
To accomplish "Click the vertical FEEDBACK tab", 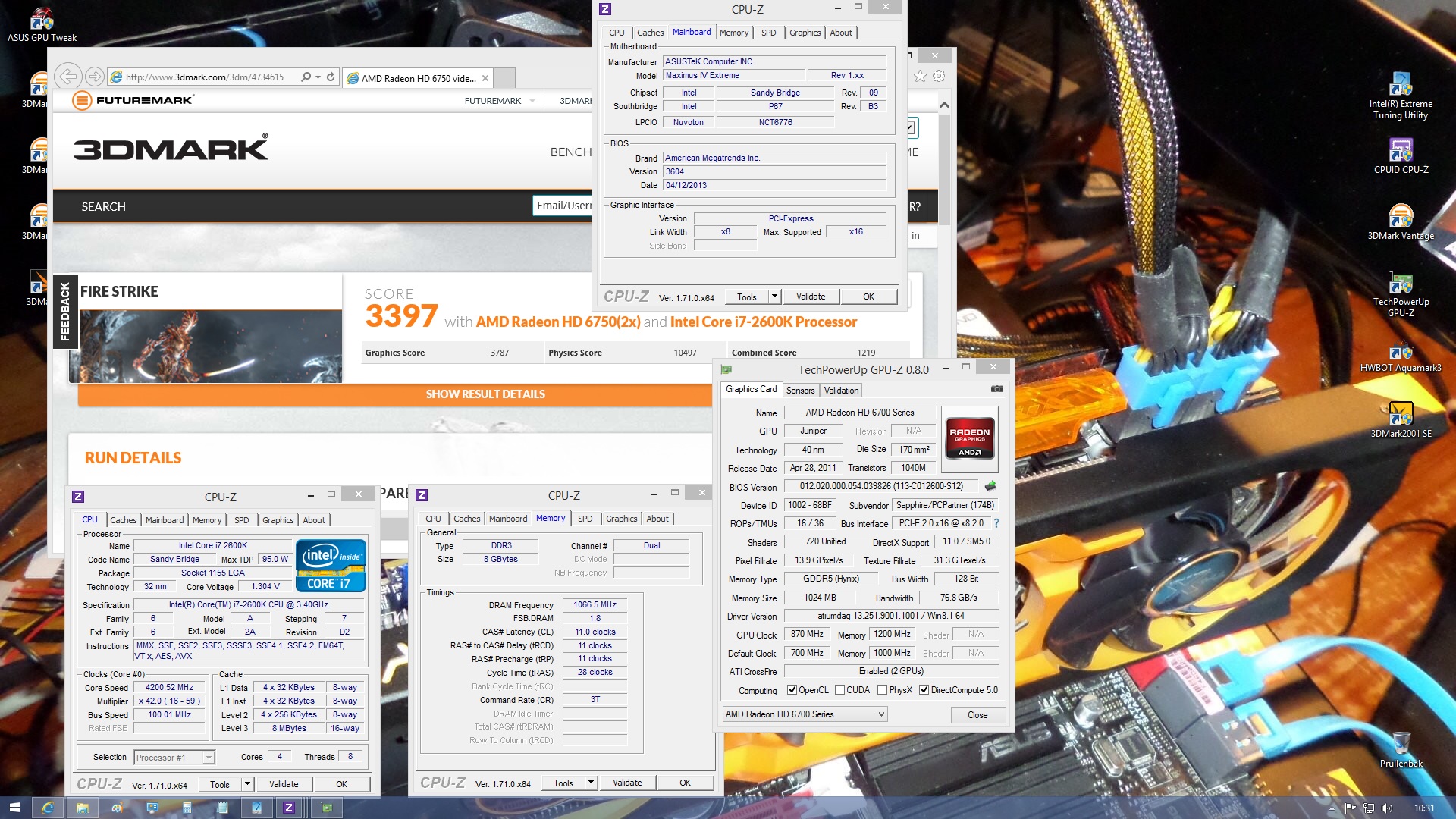I will point(65,312).
